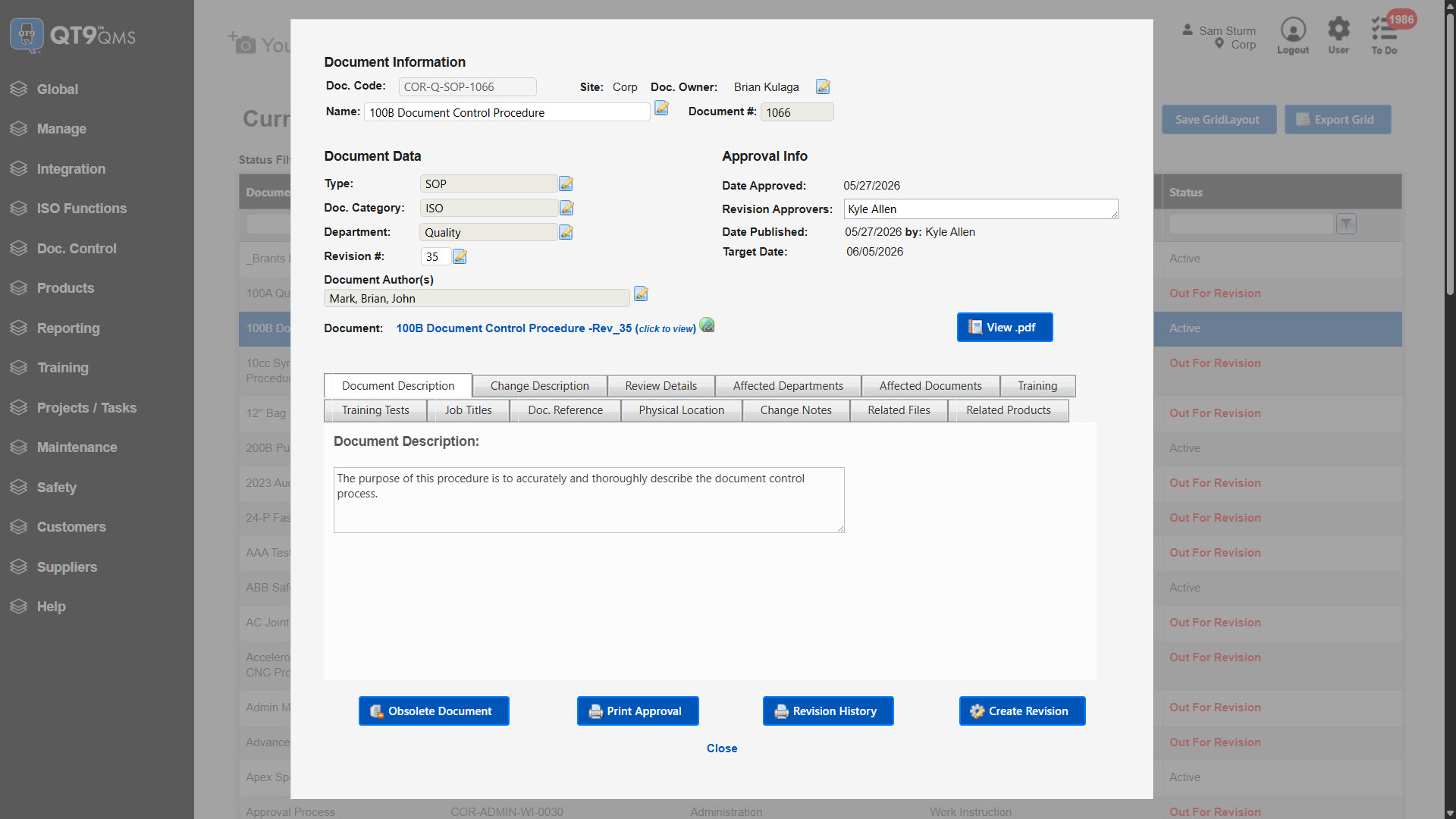Edit the Doc. Category ISO icon
Viewport: 1456px width, 819px height.
[566, 208]
